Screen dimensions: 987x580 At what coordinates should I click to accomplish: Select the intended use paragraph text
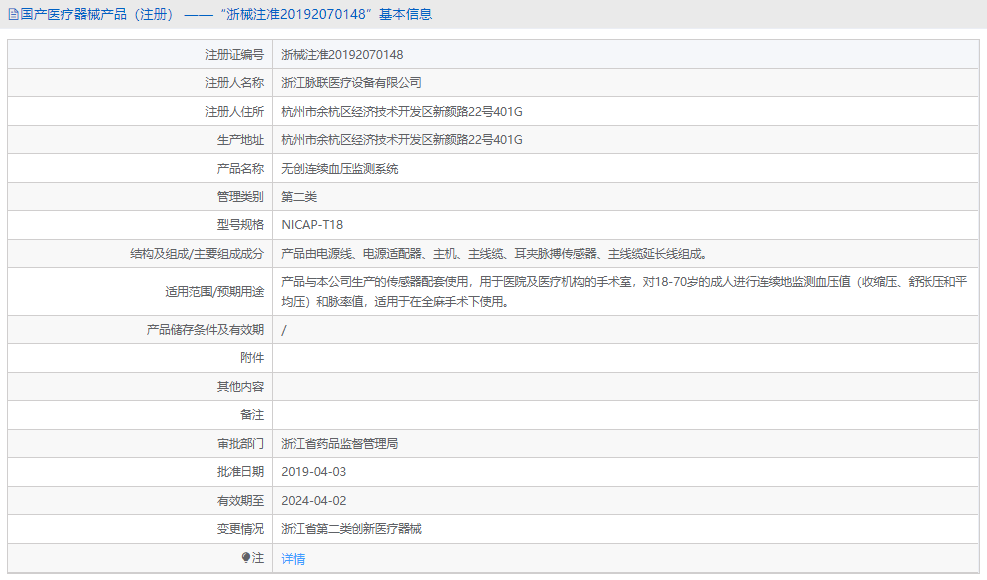[624, 292]
